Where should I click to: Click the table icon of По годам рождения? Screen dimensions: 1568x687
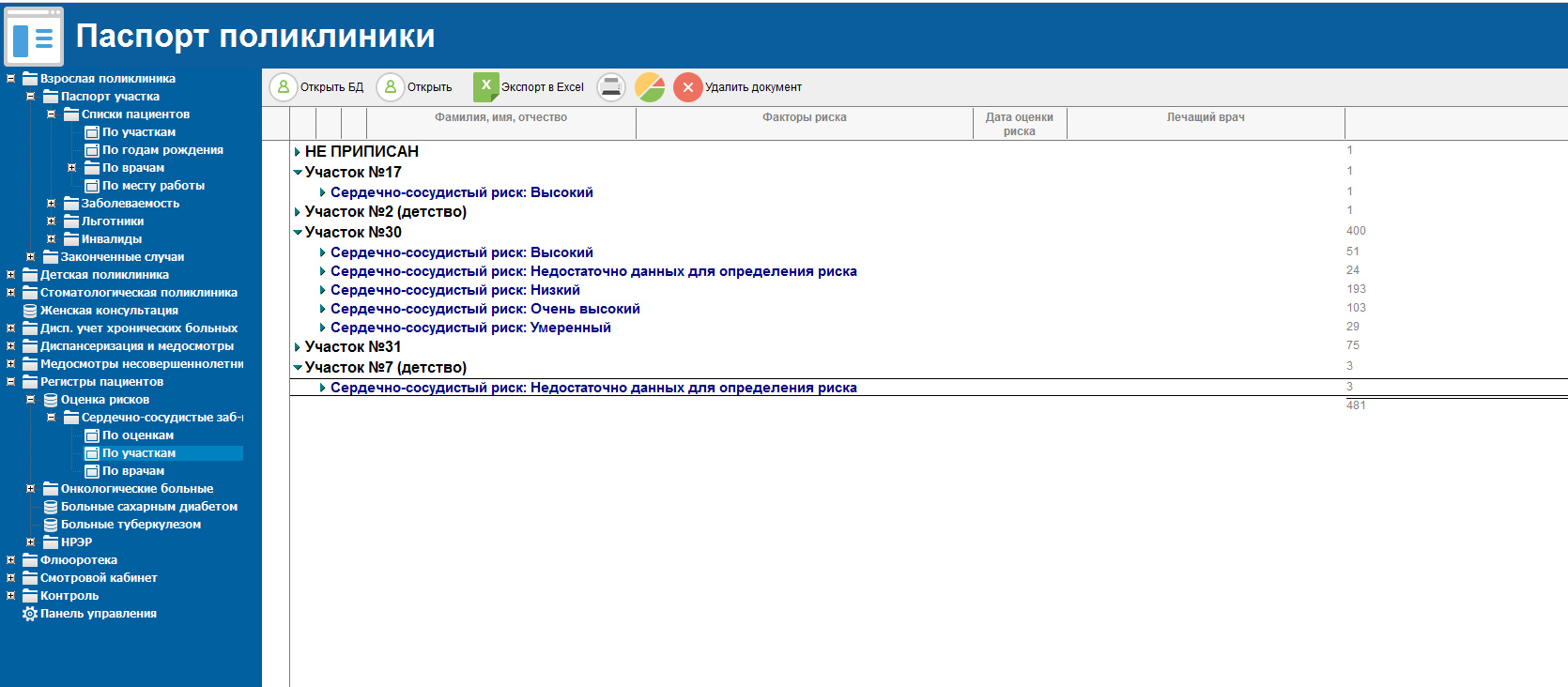(92, 150)
